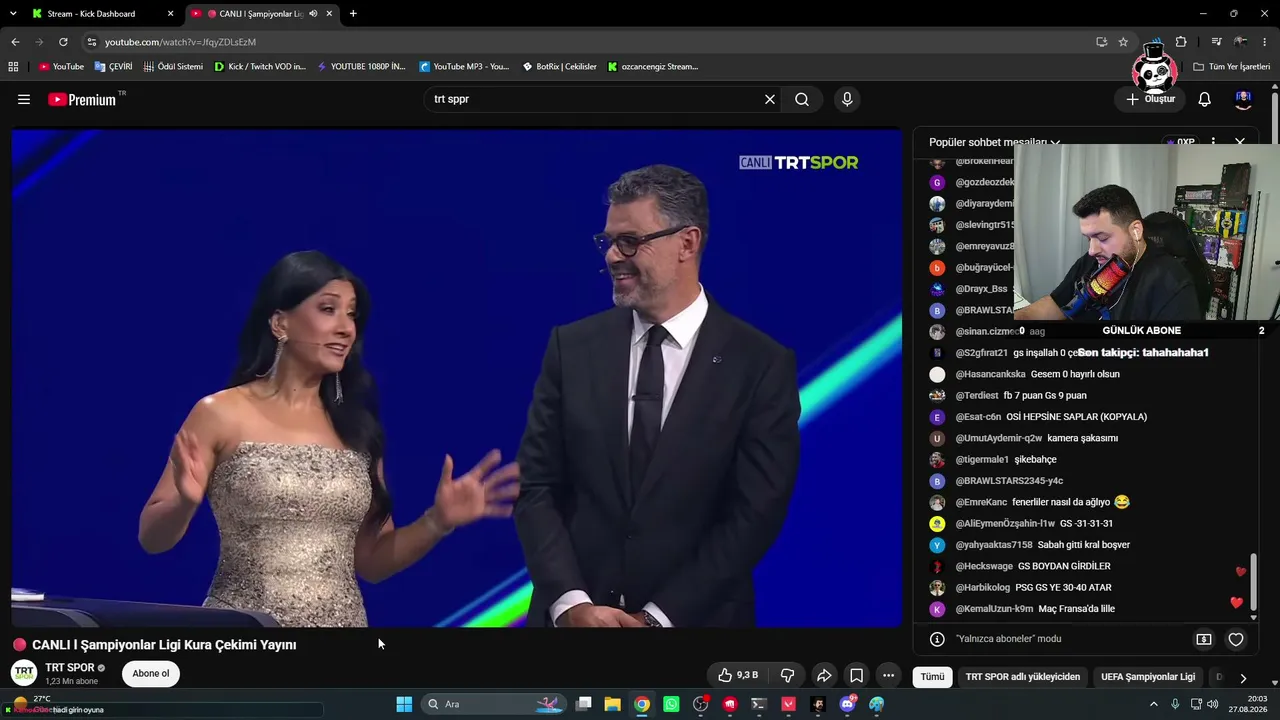Open the Kick / Twitch VOD bookmark
The width and height of the screenshot is (1280, 720).
(260, 67)
